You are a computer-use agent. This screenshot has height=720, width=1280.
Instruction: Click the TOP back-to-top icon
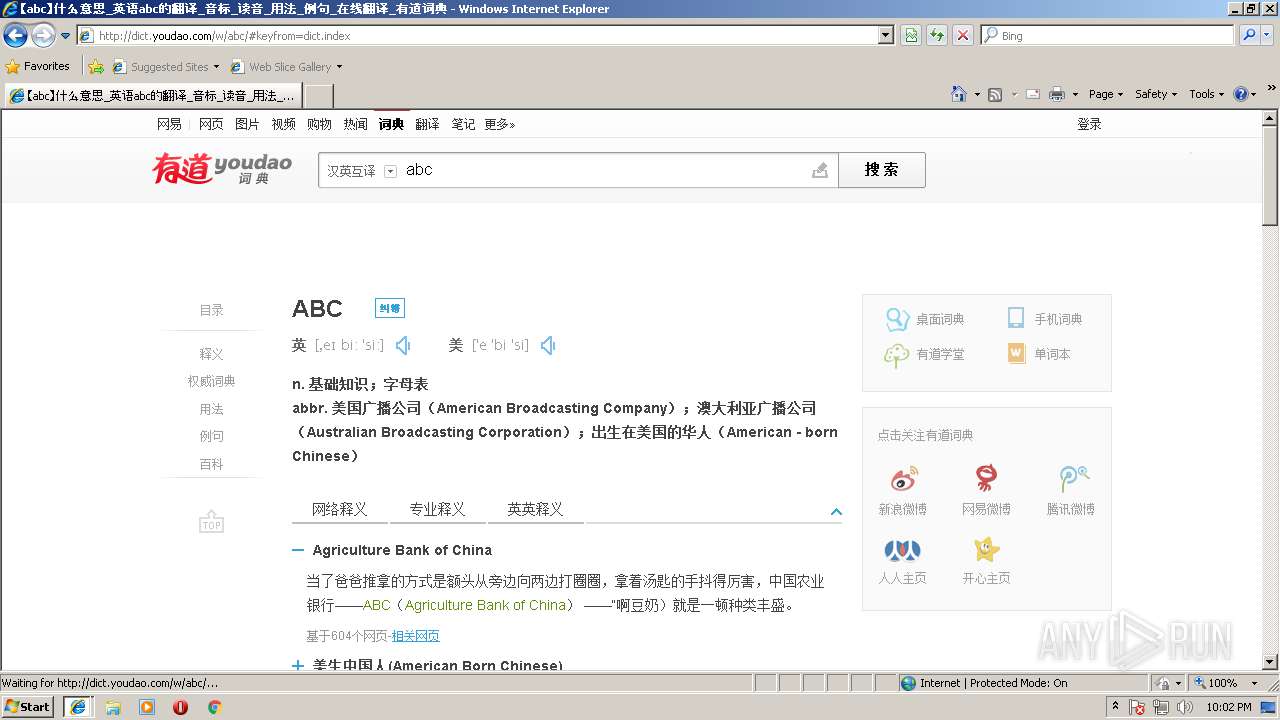pyautogui.click(x=211, y=522)
